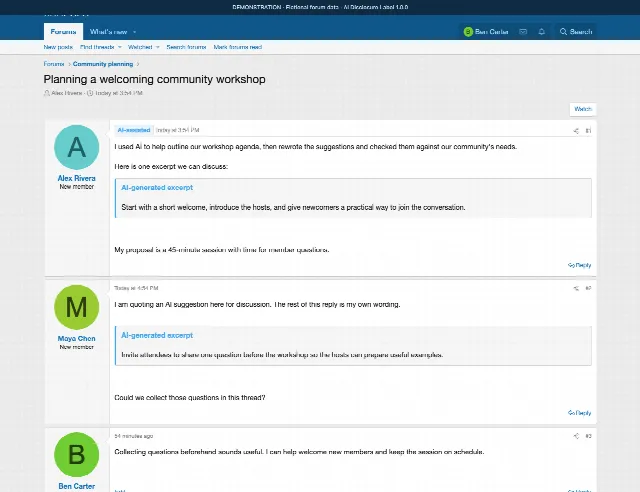Image resolution: width=640 pixels, height=492 pixels.
Task: Click Alex Rivera's avatar
Action: [77, 147]
